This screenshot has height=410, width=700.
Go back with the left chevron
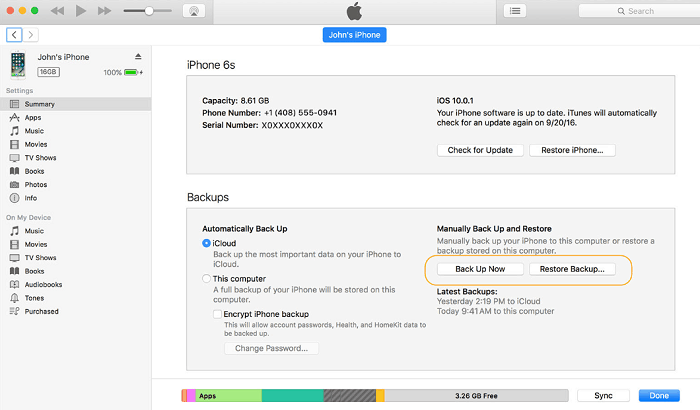(14, 35)
